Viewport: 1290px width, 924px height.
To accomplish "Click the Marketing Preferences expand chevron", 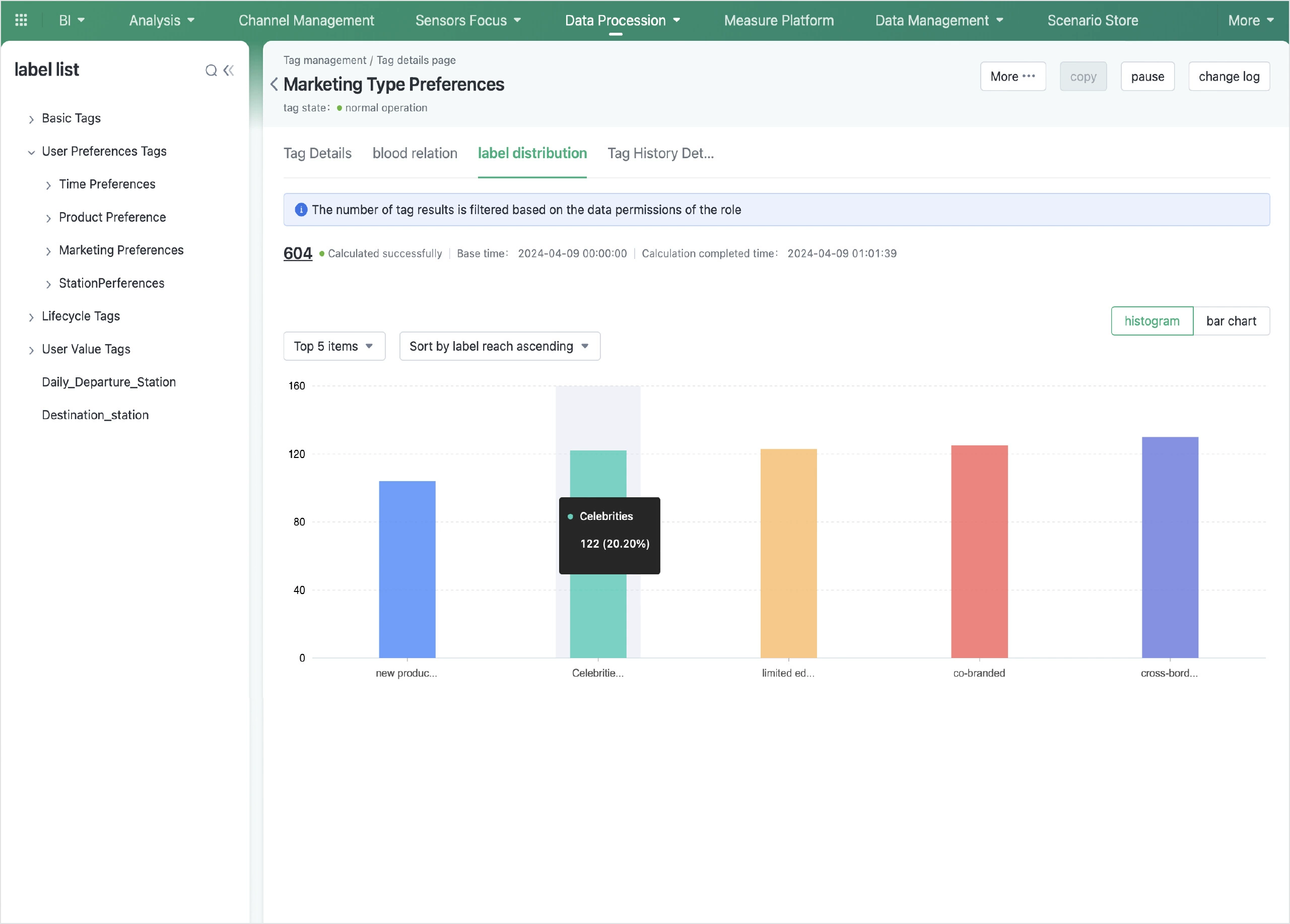I will 48,251.
